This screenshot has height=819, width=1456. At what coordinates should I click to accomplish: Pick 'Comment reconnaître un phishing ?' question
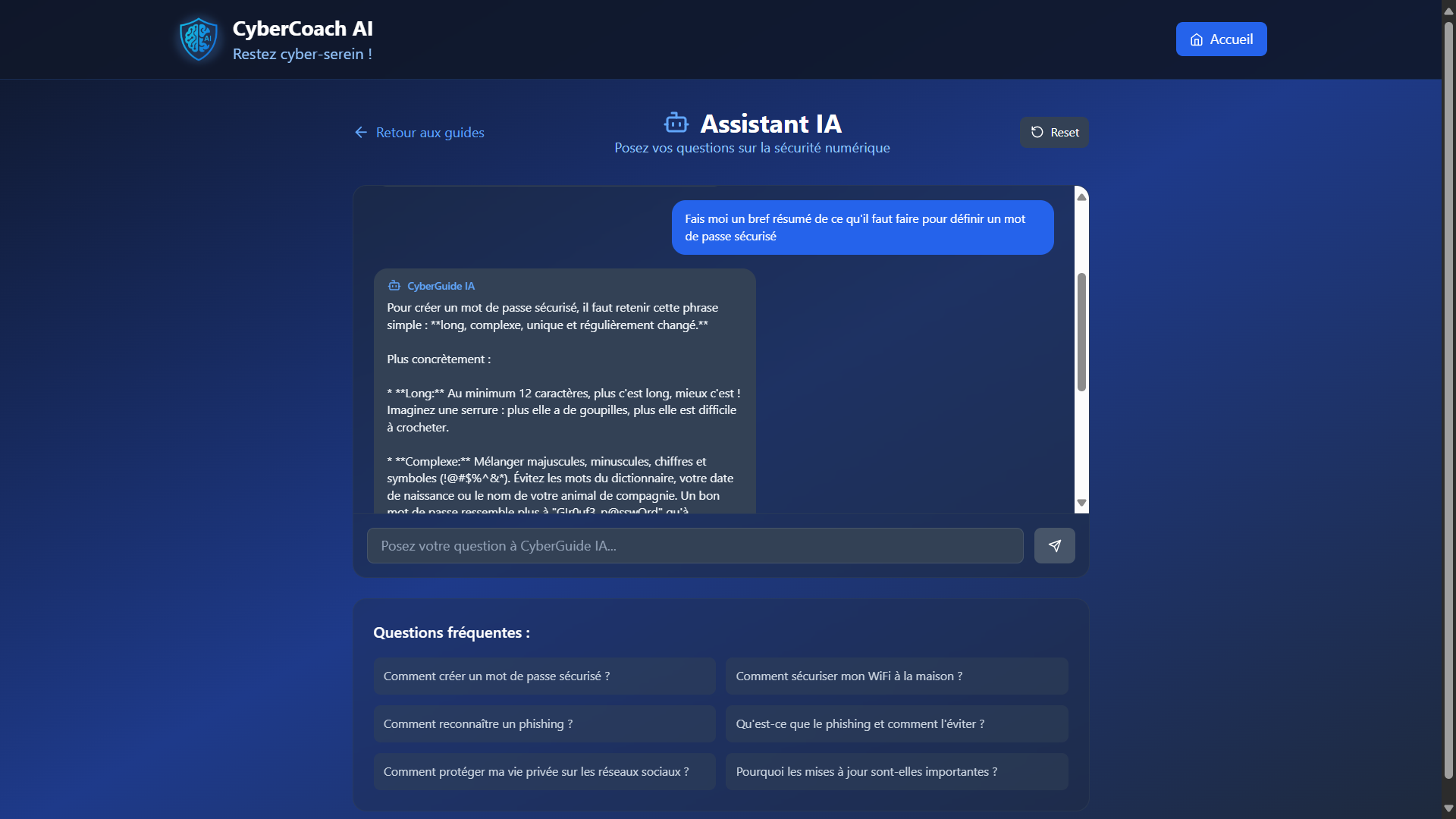[x=544, y=724]
